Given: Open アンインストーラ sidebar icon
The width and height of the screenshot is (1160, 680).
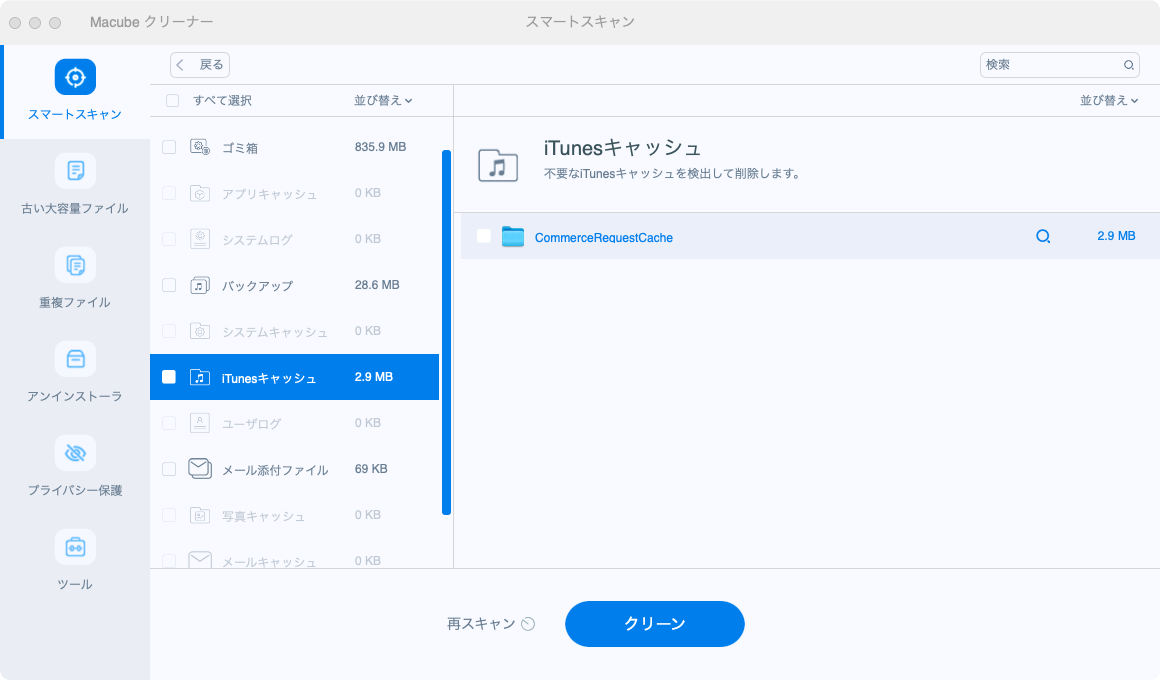Looking at the screenshot, I should [75, 359].
